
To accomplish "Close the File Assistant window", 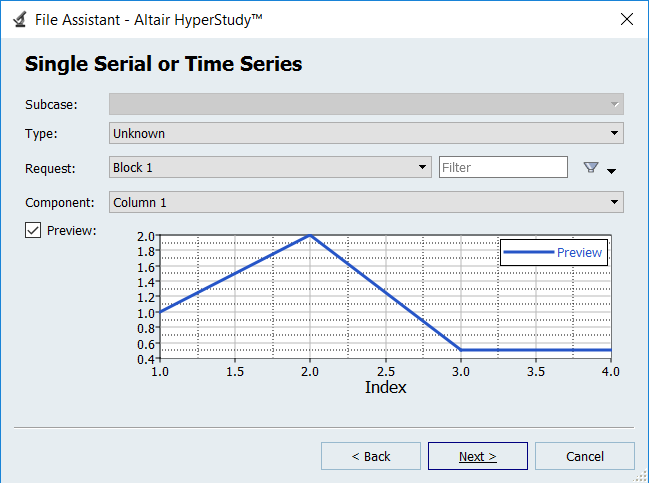I will (627, 19).
